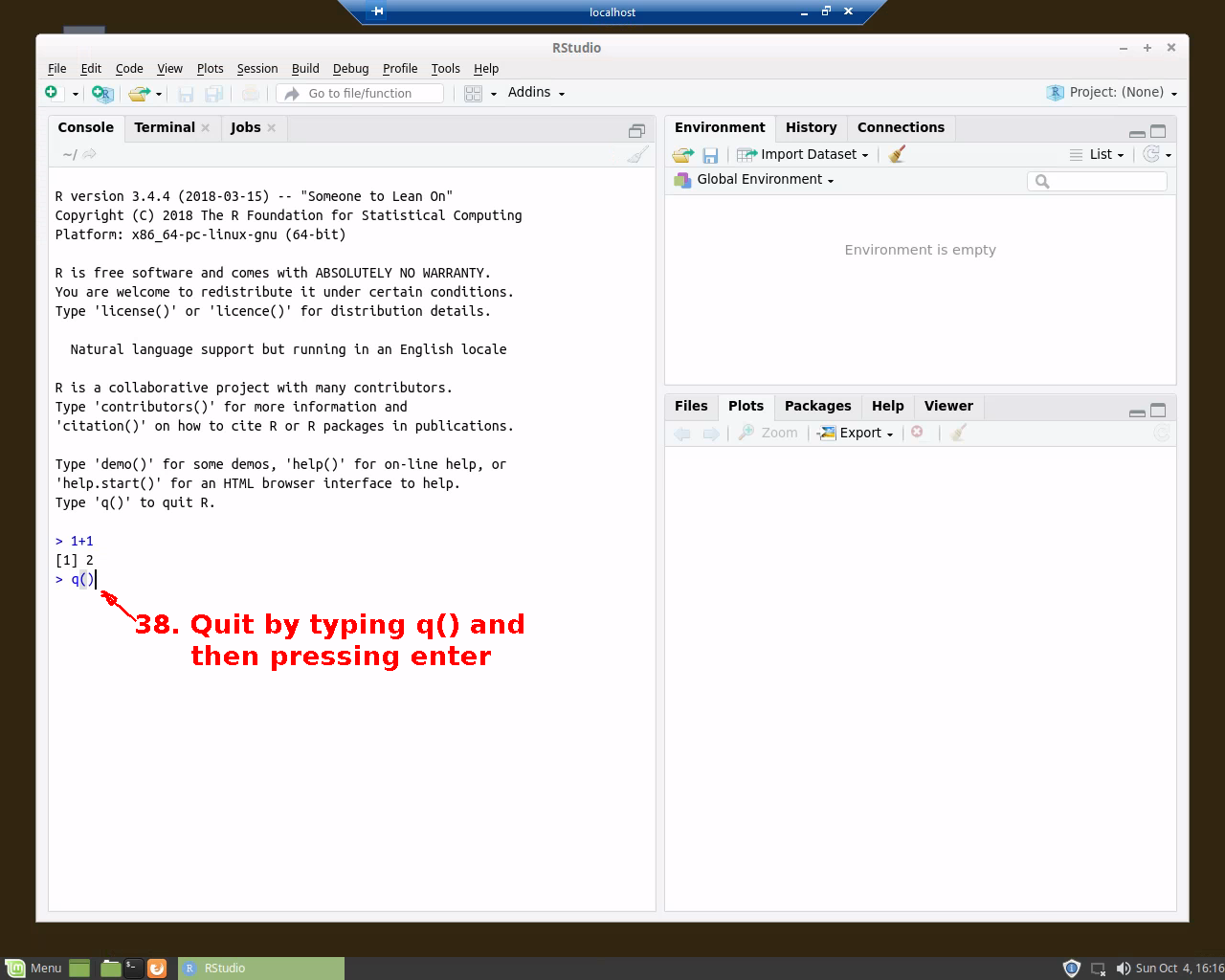Open the Help menu in menu bar
Image resolution: width=1225 pixels, height=980 pixels.
[486, 68]
